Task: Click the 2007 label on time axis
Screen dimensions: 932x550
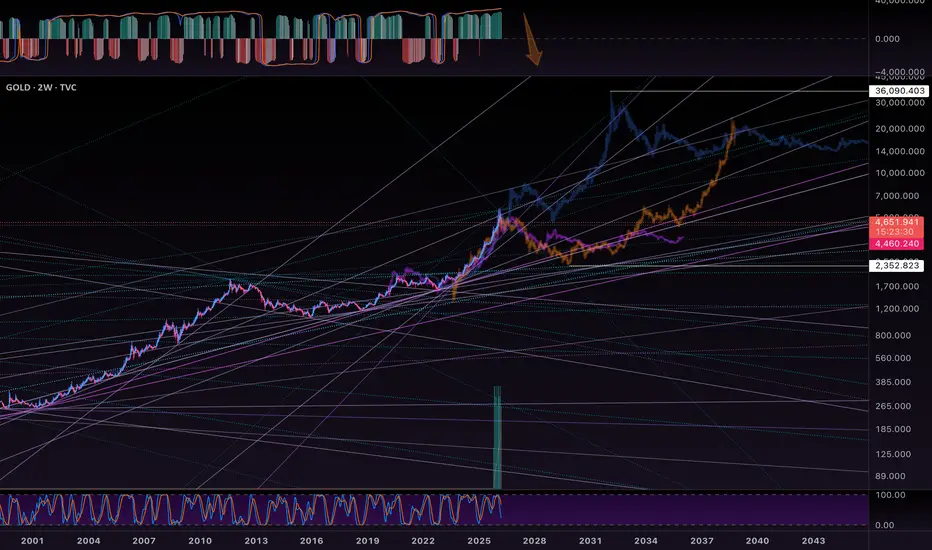Action: point(144,541)
